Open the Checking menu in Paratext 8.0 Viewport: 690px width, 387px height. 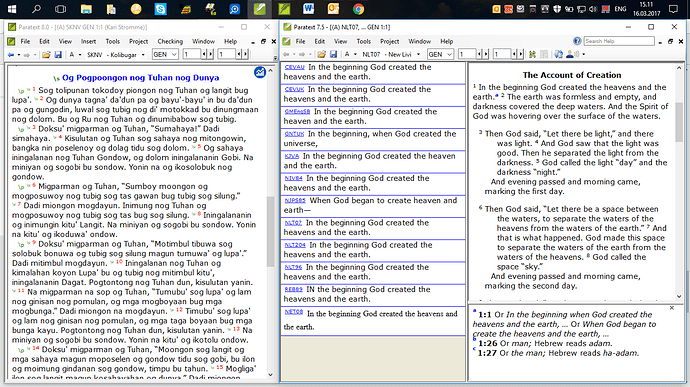tap(170, 41)
